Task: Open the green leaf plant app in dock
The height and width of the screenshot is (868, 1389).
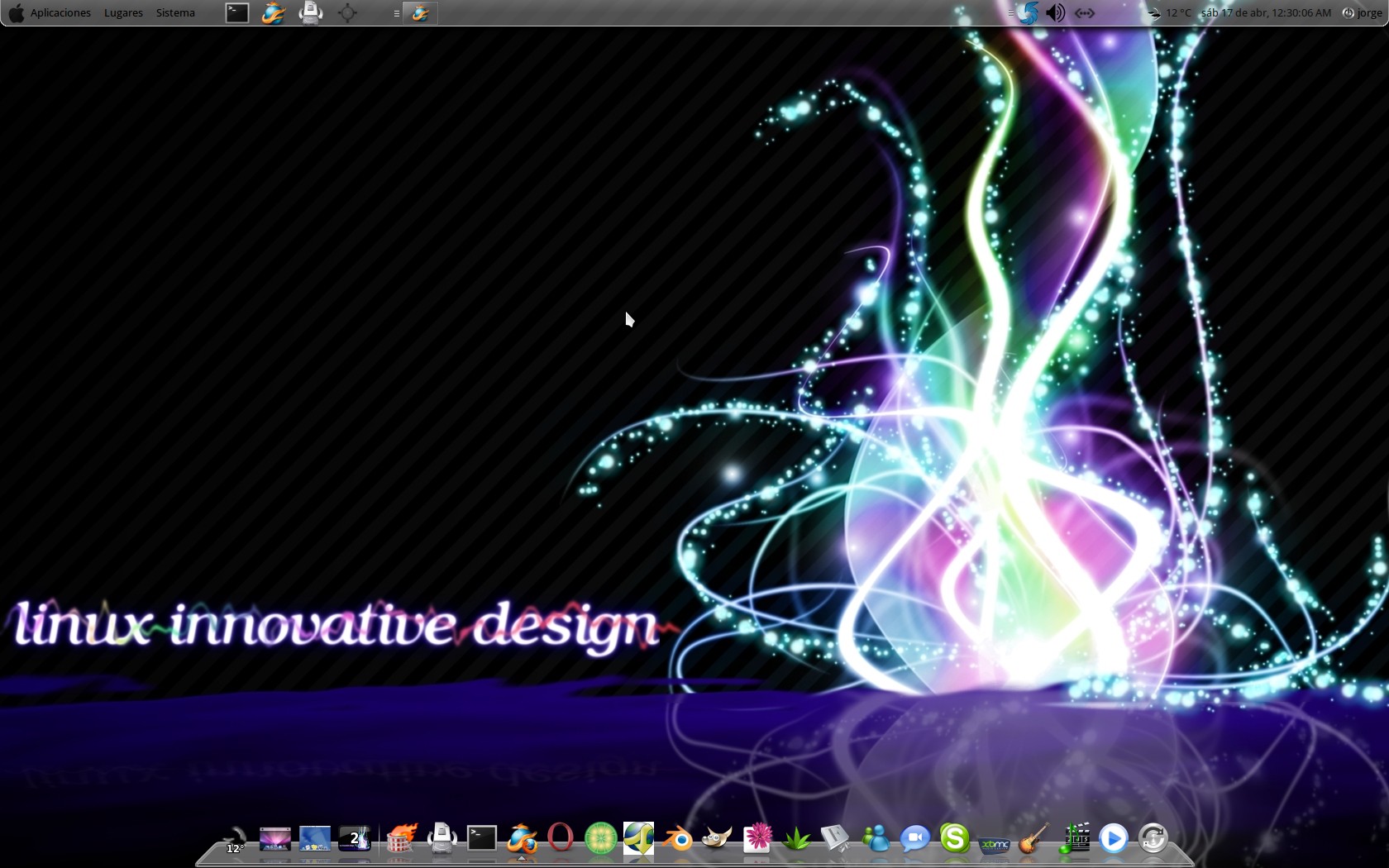Action: [797, 839]
